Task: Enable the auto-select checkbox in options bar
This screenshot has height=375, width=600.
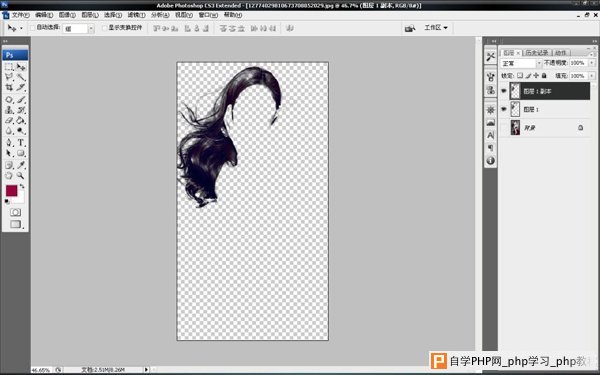Action: pyautogui.click(x=33, y=28)
